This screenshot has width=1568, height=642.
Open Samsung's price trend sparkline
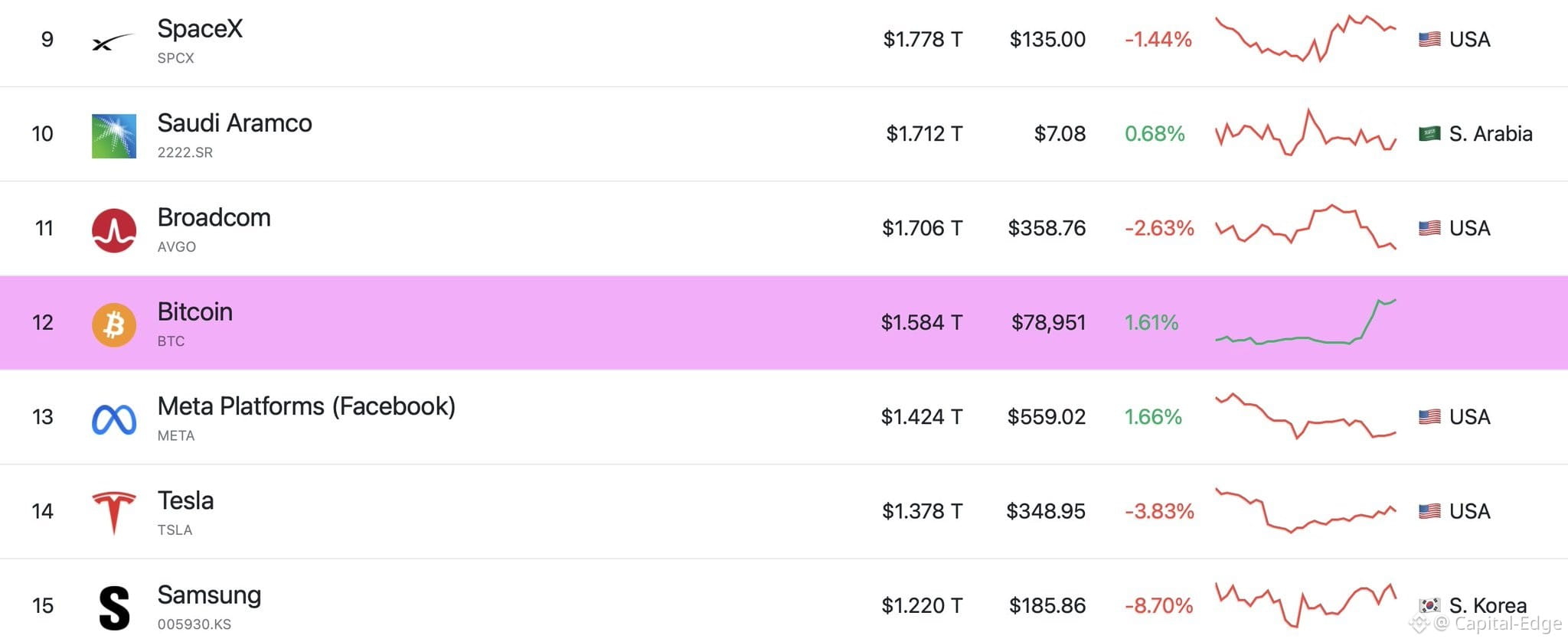tap(1306, 605)
